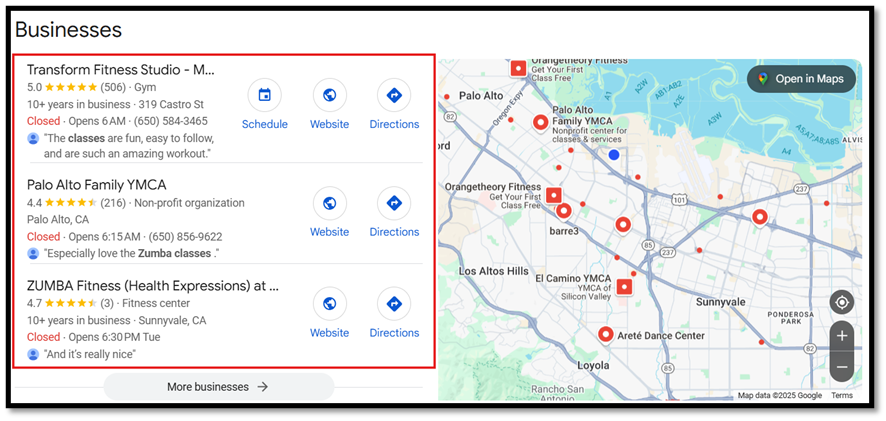Open Website globe icon for ZUMBA Fitness
Image resolution: width=886 pixels, height=421 pixels.
click(x=329, y=304)
